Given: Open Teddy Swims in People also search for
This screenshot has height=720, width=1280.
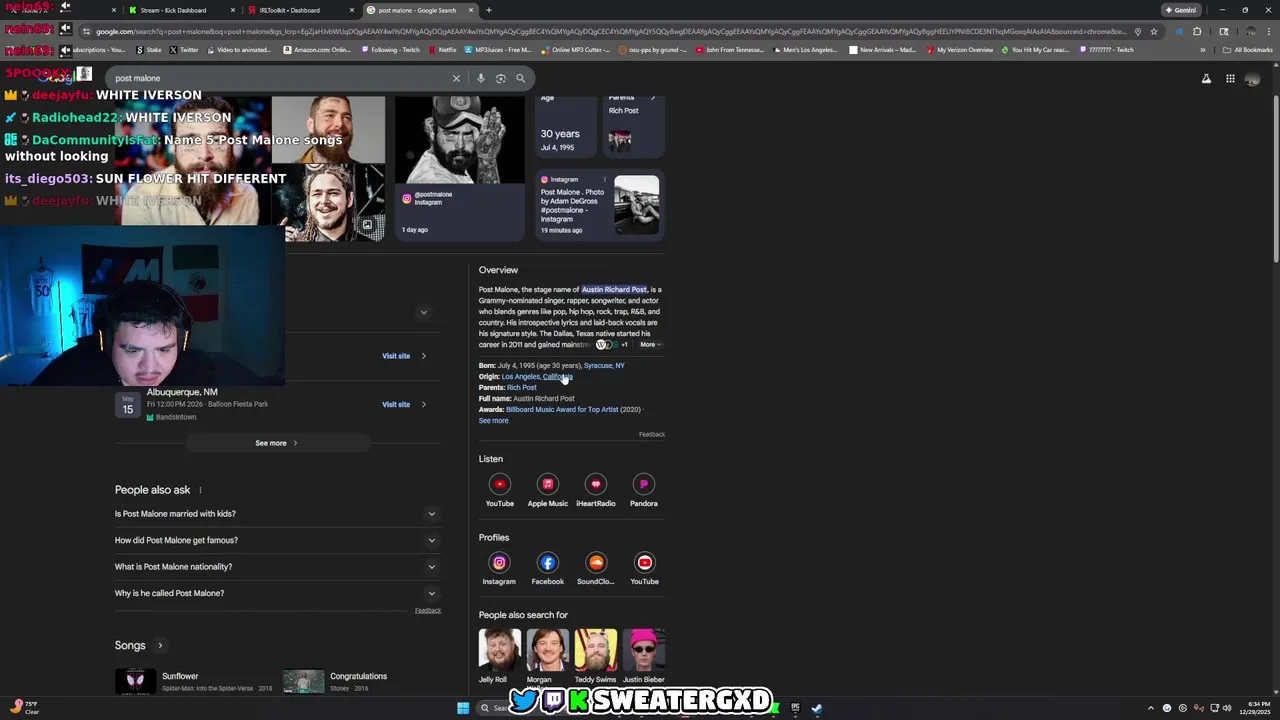Looking at the screenshot, I should [x=596, y=656].
